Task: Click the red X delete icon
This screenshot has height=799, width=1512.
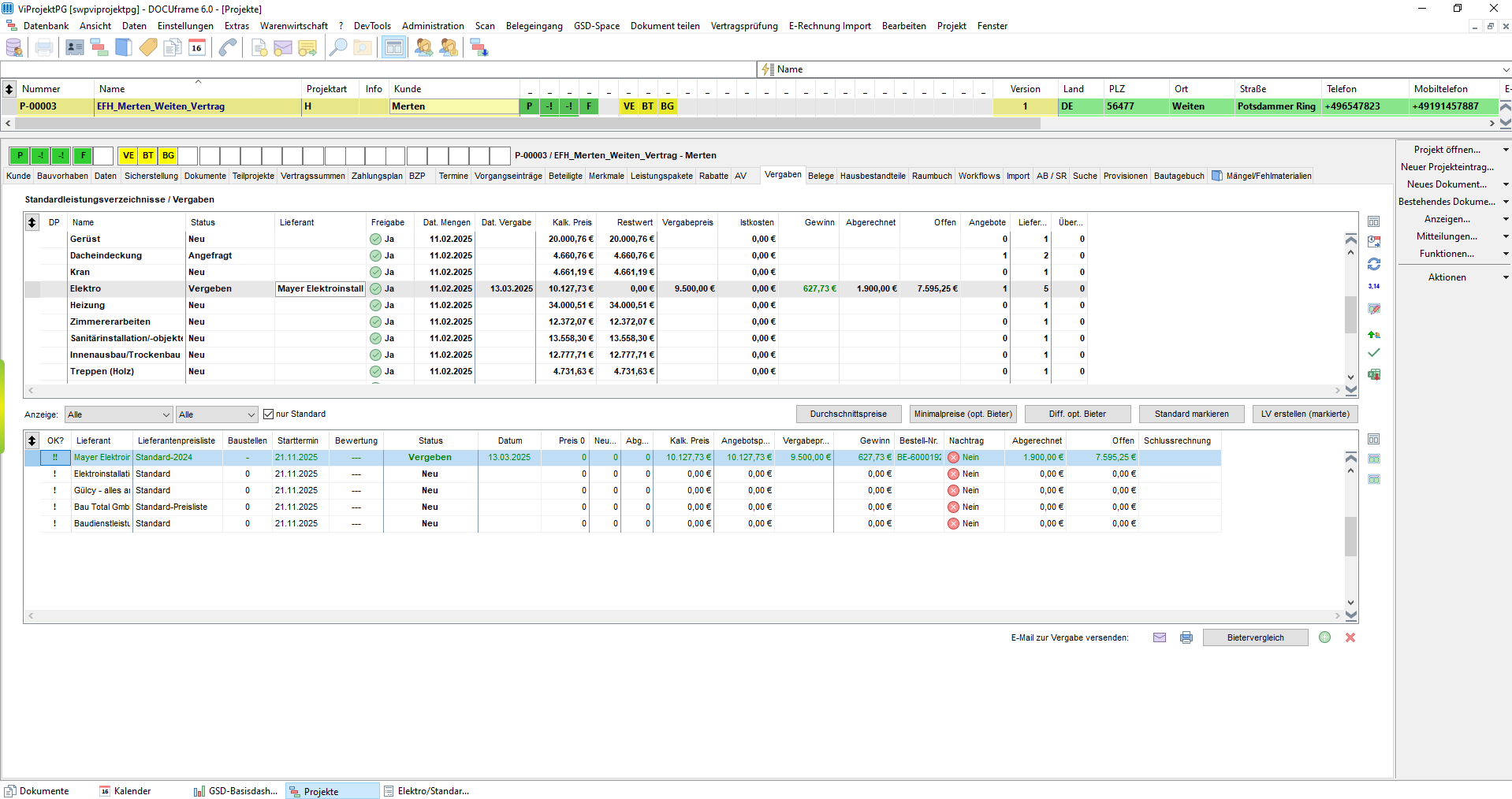Action: click(x=1350, y=637)
